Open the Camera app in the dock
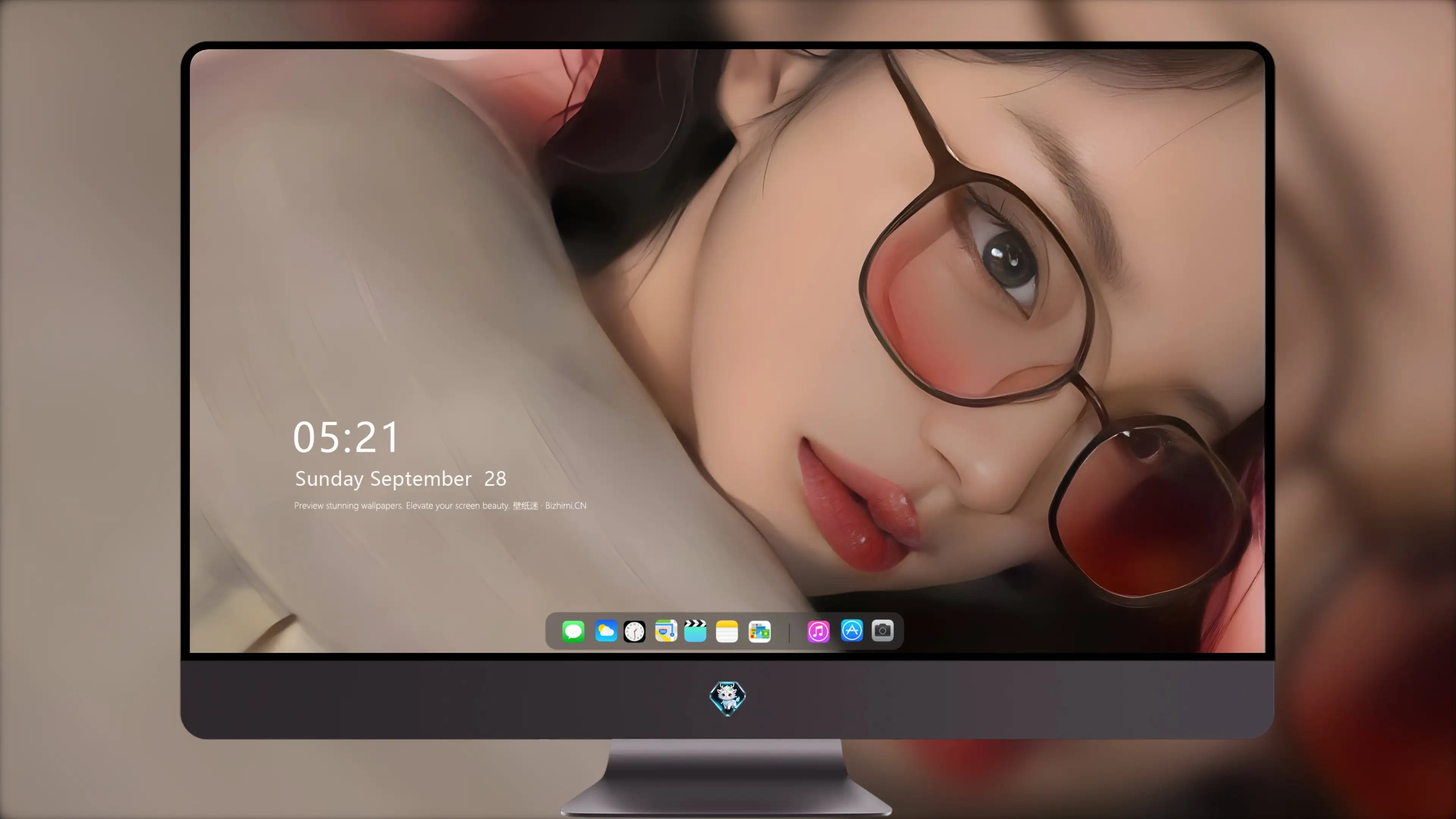The image size is (1456, 819). [x=882, y=630]
